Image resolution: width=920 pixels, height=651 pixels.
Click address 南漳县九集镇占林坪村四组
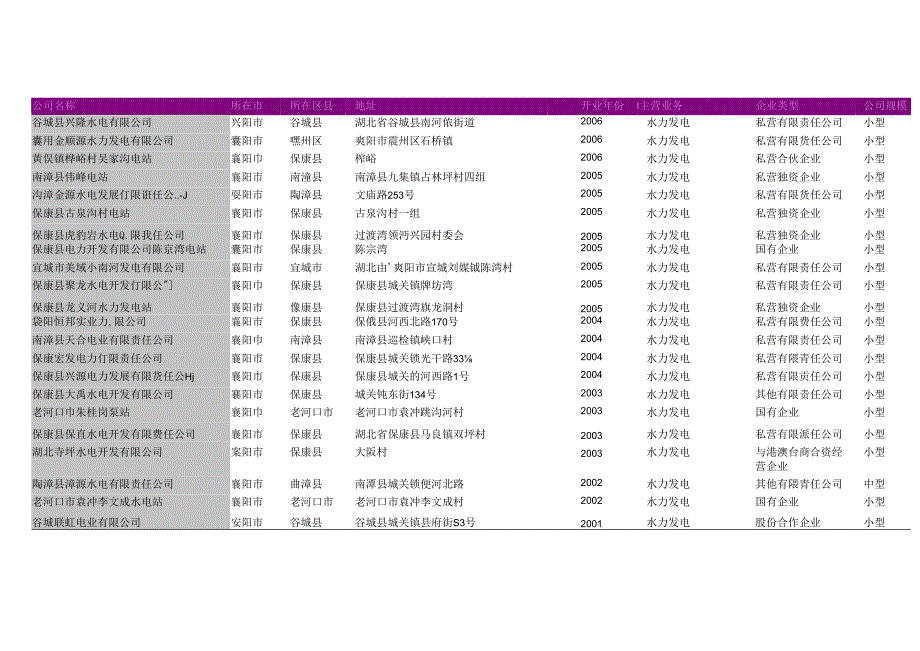point(420,177)
